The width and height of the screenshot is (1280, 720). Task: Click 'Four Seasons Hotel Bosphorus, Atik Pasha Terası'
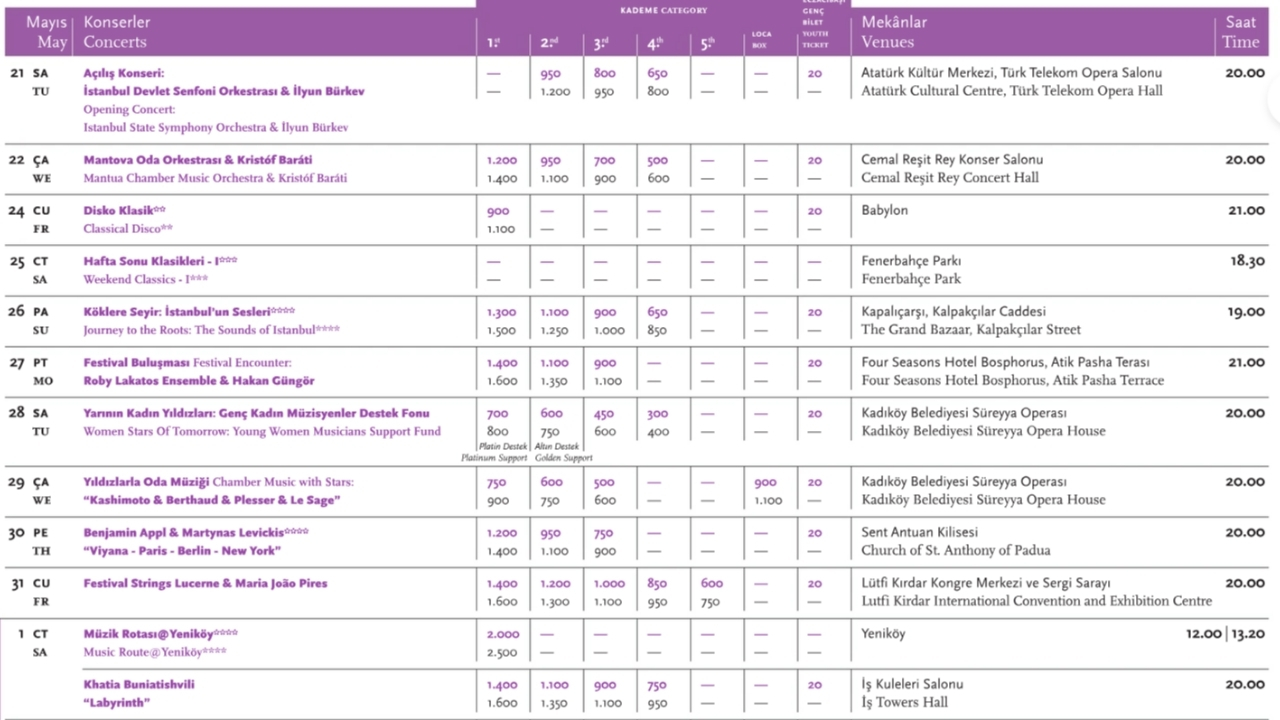pos(1005,363)
